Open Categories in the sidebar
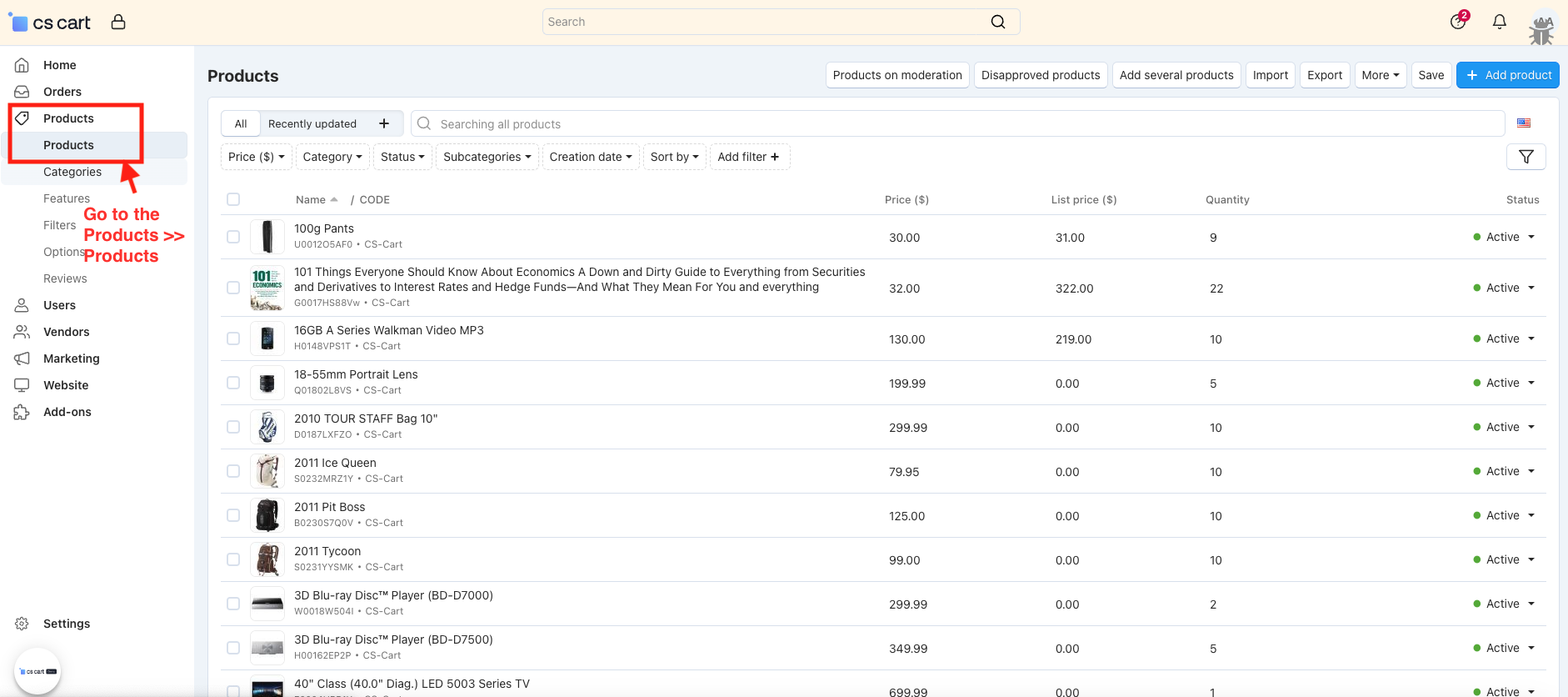 click(x=72, y=172)
